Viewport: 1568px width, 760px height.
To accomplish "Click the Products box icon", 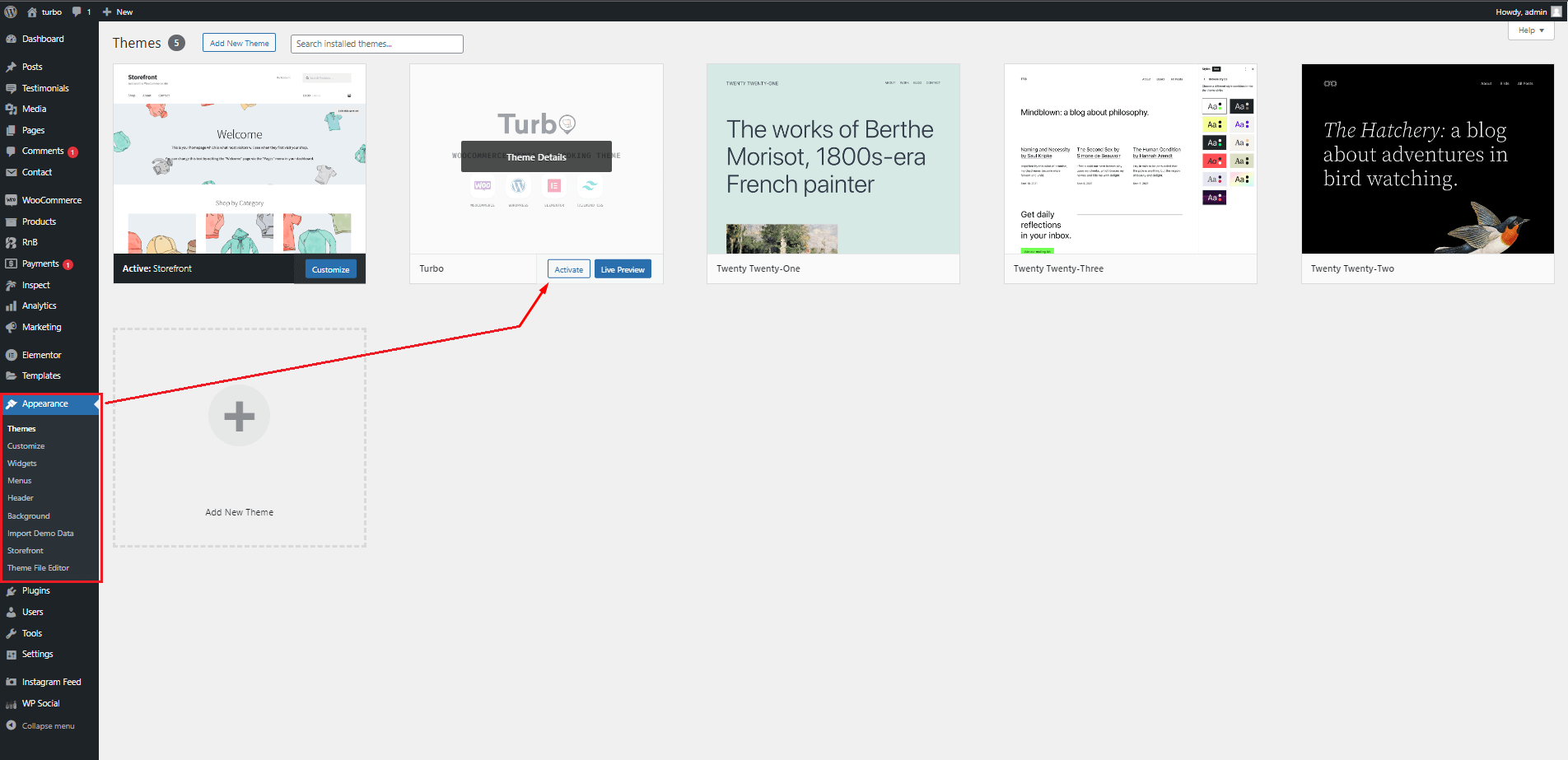I will pos(11,221).
